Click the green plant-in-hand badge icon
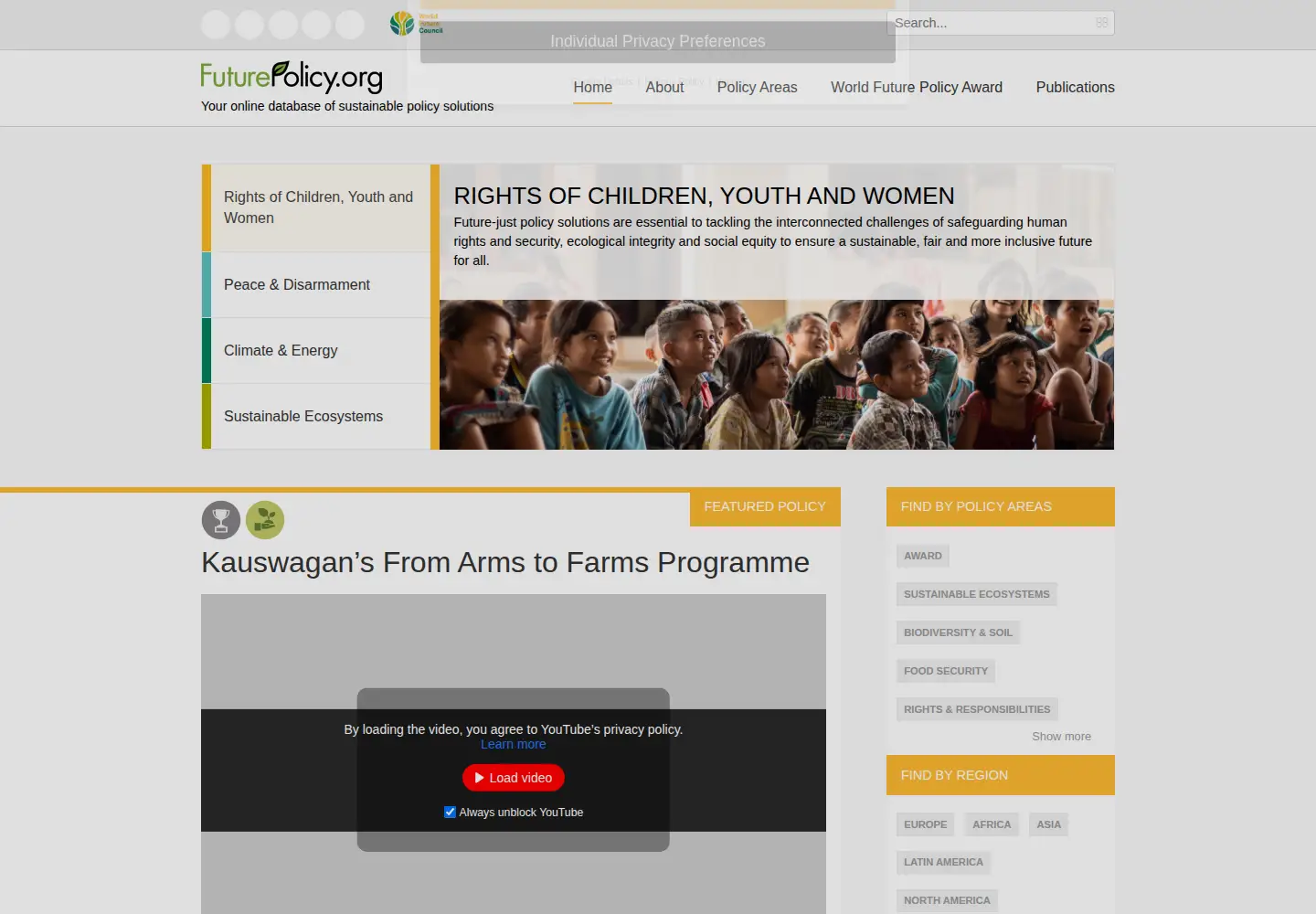The image size is (1316, 914). [265, 520]
